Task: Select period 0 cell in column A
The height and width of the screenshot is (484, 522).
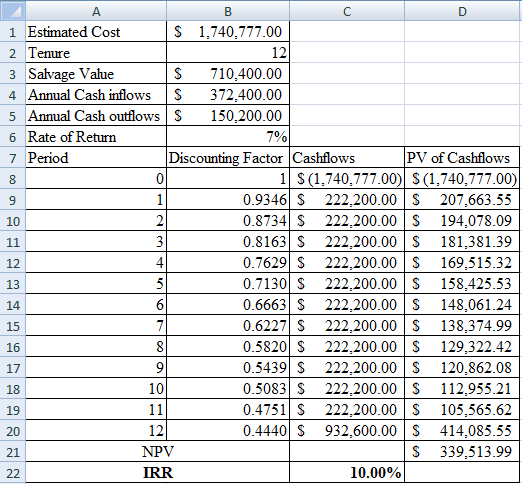Action: coord(96,179)
